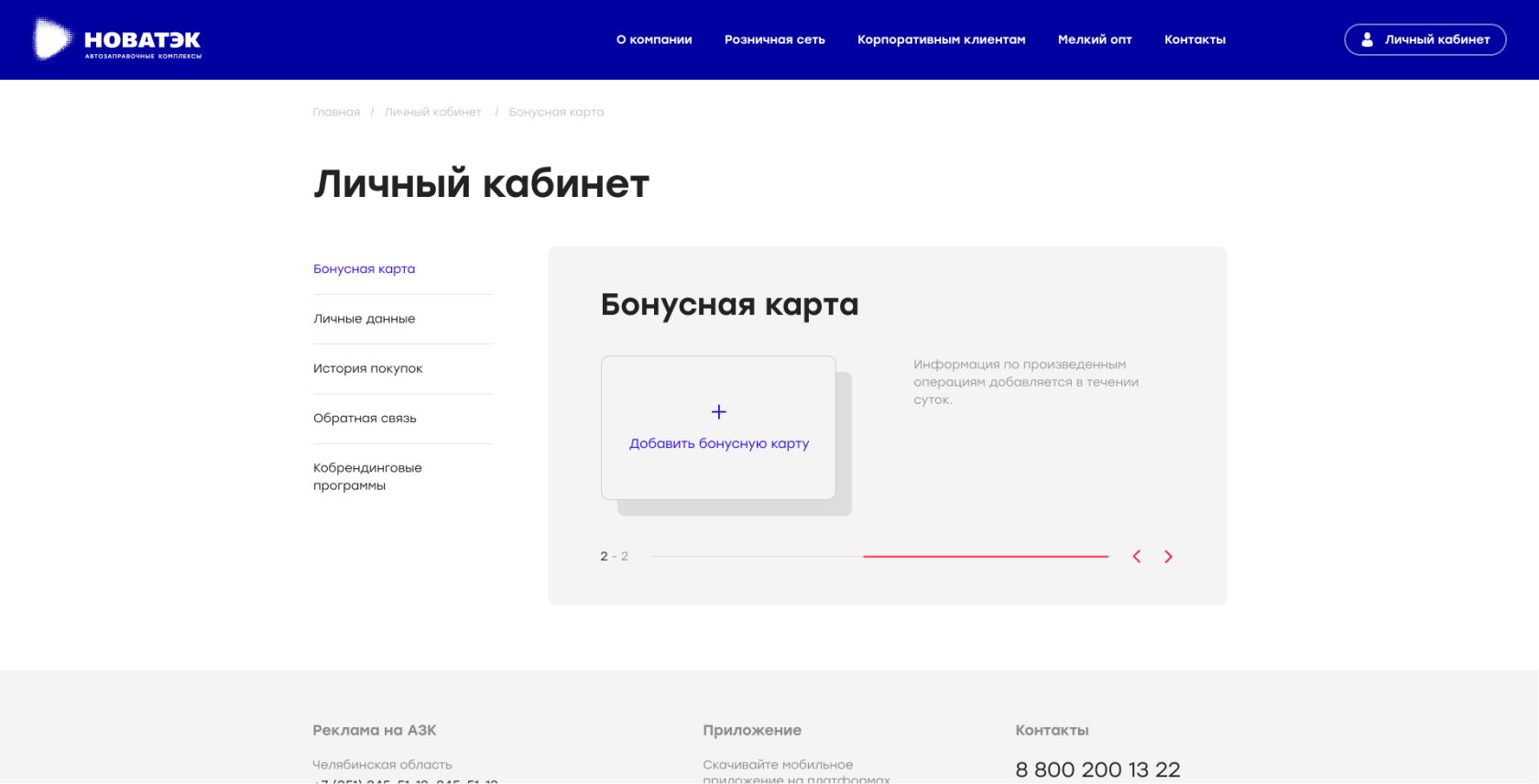Click the НОВАТЭК logo
The width and height of the screenshot is (1539, 784).
click(117, 40)
